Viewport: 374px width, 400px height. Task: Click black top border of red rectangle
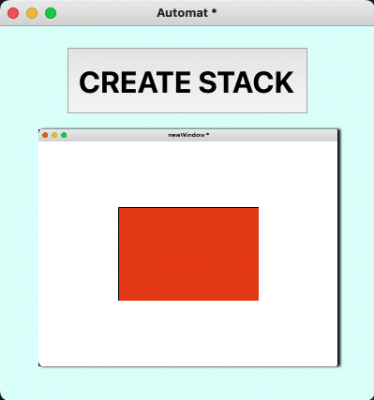(188, 208)
